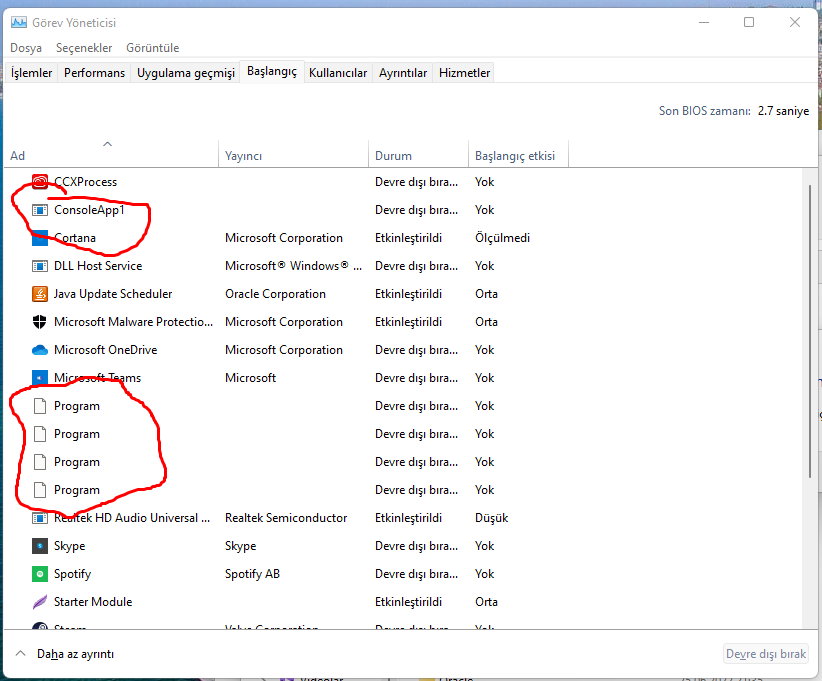Click the DLL Host Service icon
Image resolution: width=822 pixels, height=681 pixels.
(x=40, y=266)
